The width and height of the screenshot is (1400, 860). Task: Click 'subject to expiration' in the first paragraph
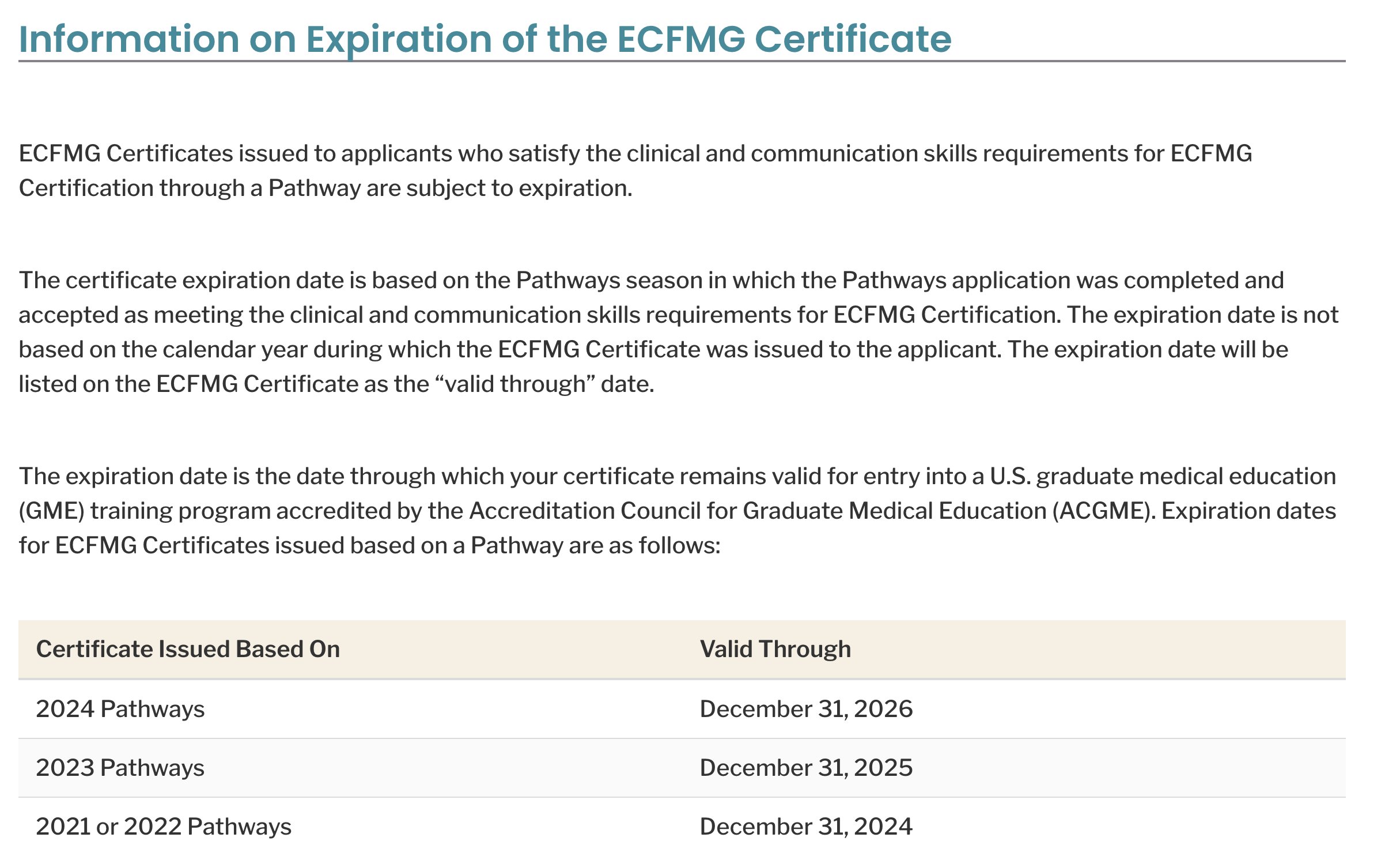[519, 188]
